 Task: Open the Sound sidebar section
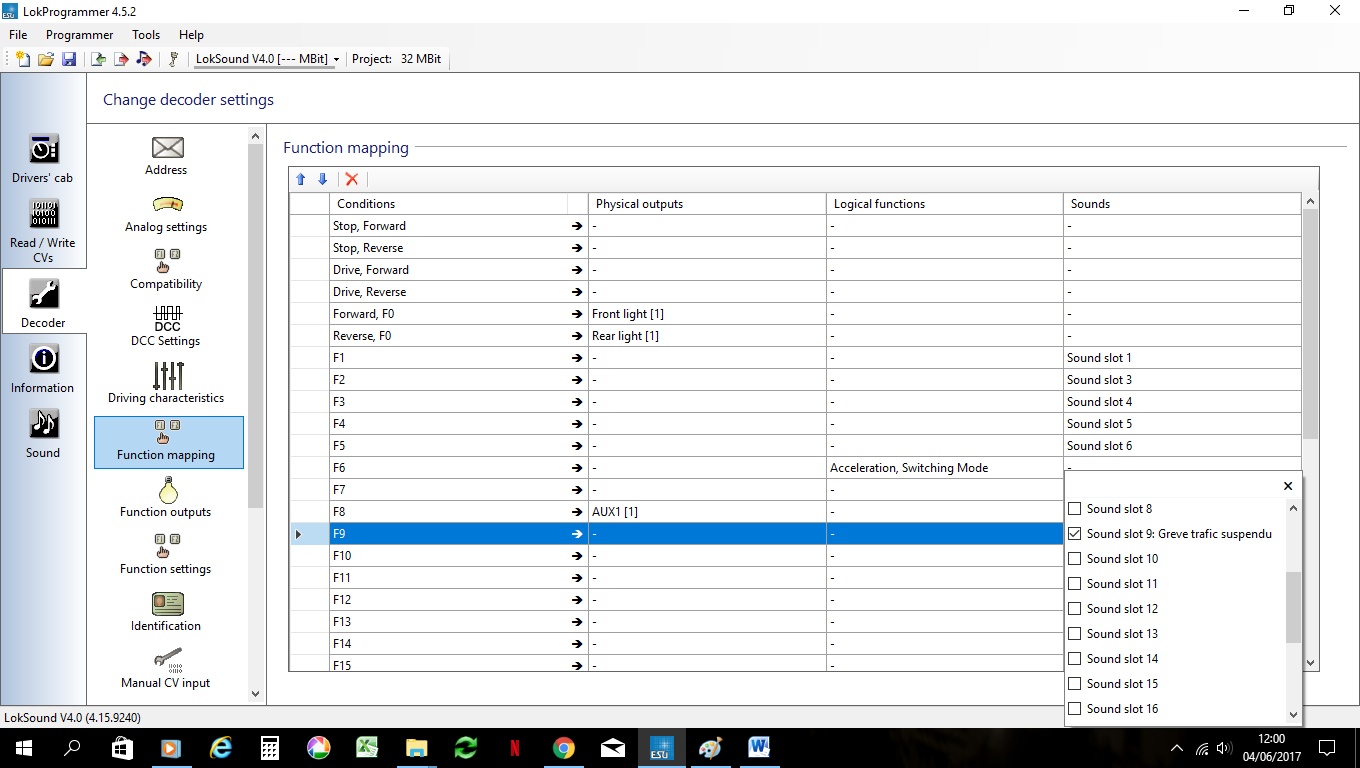tap(43, 434)
